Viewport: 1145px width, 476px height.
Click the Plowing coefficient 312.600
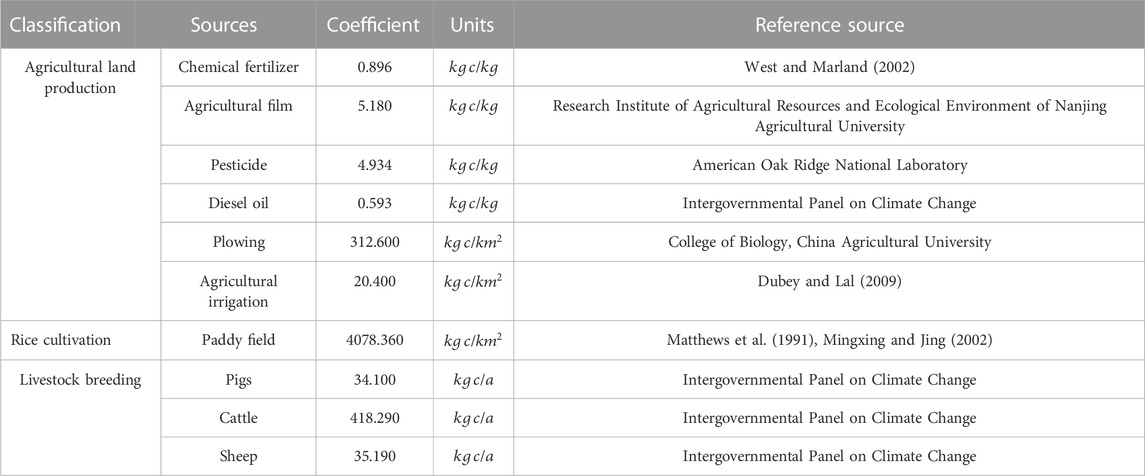coord(373,242)
